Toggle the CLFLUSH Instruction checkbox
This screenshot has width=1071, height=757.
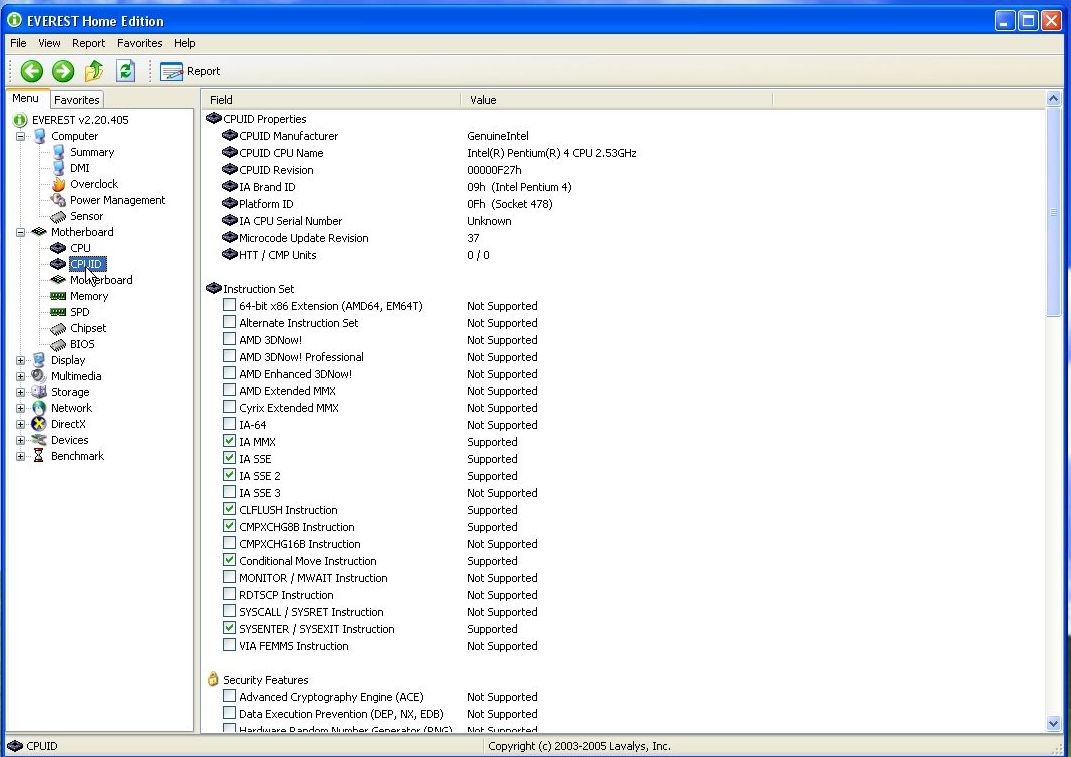(x=230, y=510)
